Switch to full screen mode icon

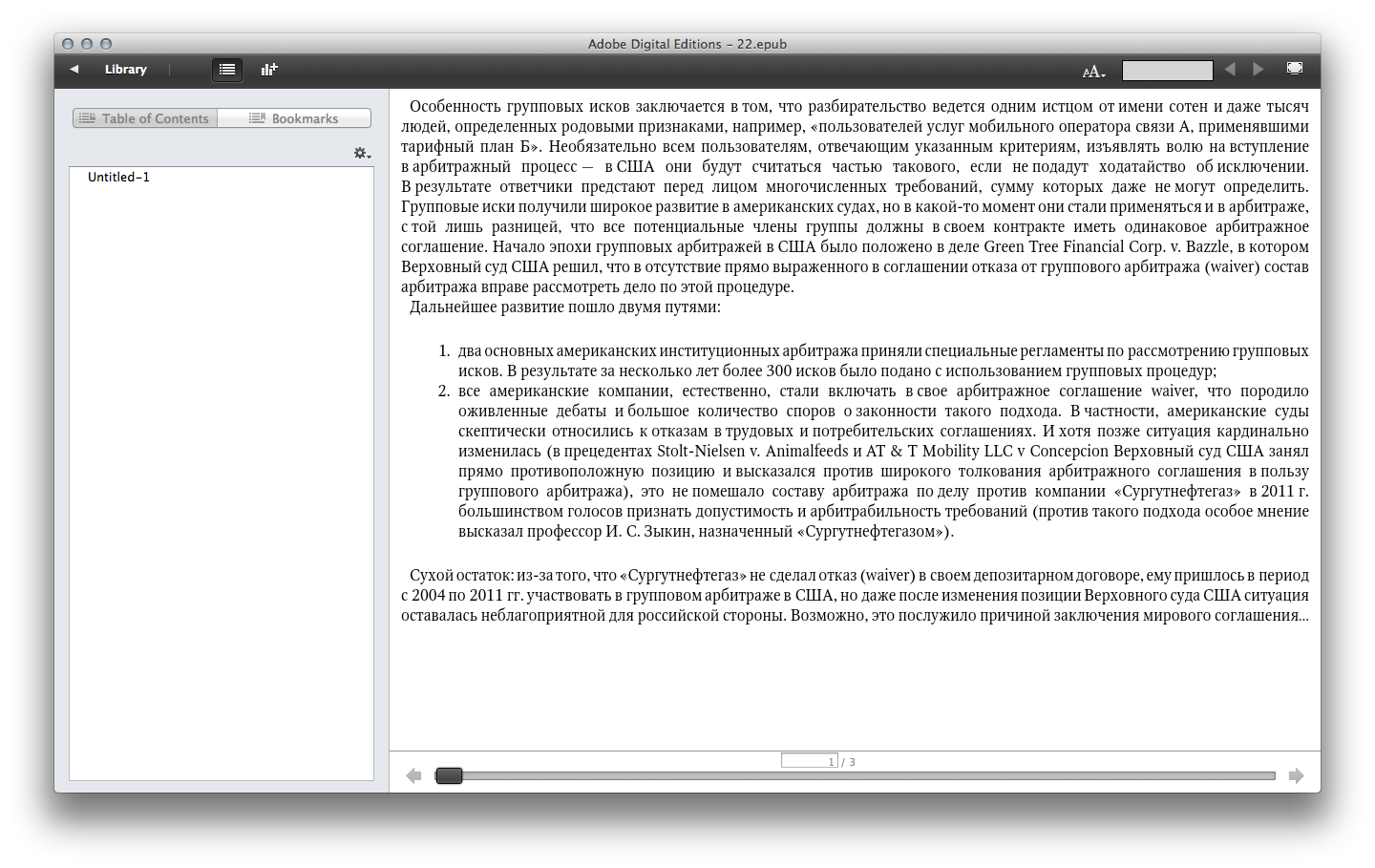pos(1295,69)
